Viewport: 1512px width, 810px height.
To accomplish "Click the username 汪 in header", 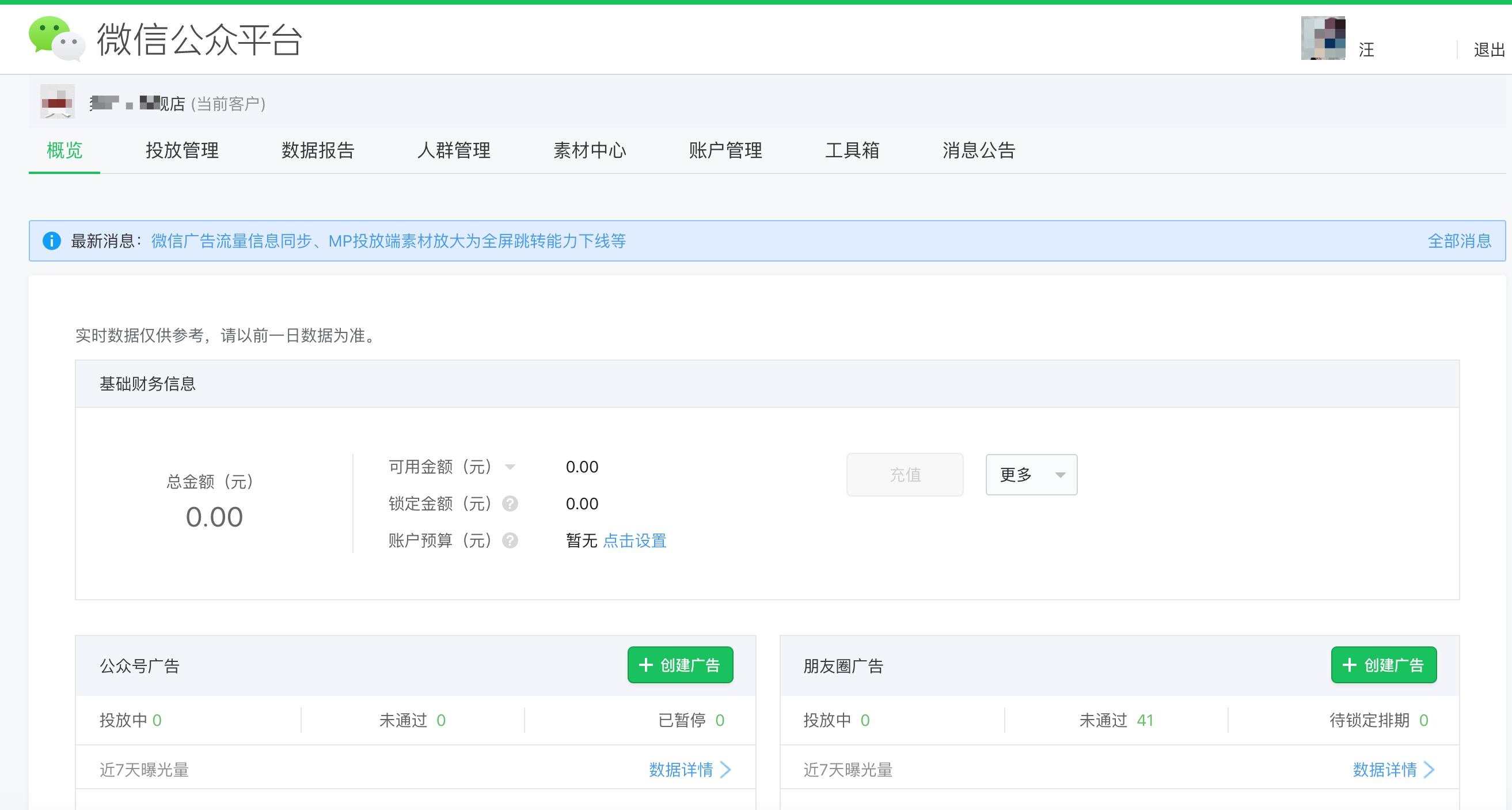I will [1366, 50].
